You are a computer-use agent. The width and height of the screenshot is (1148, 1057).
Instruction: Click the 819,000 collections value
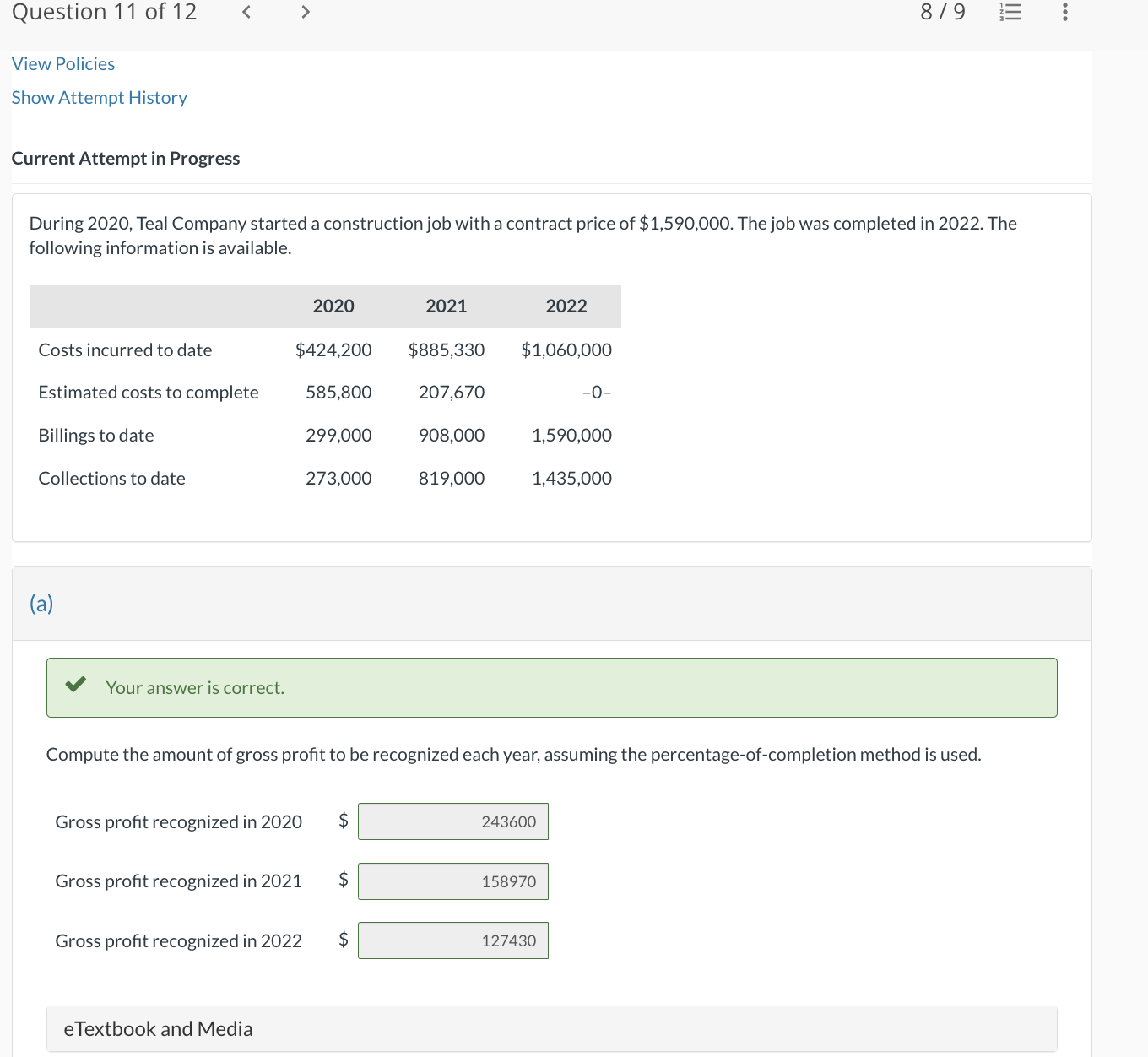coord(452,479)
